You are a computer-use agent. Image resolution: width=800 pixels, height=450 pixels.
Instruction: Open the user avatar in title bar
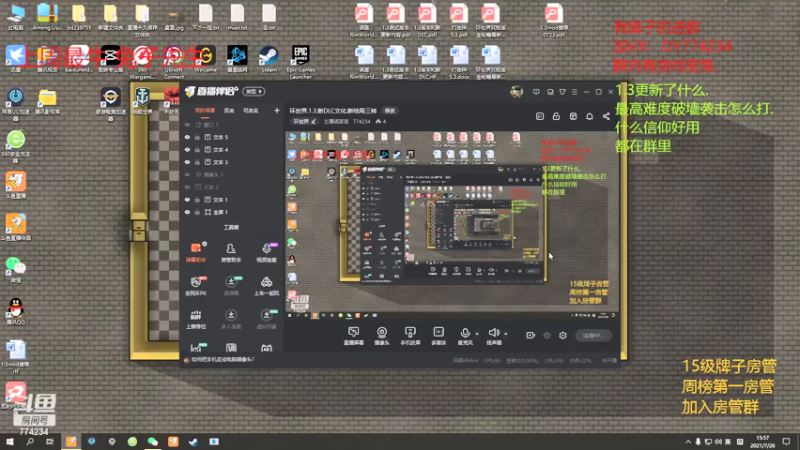coord(516,92)
